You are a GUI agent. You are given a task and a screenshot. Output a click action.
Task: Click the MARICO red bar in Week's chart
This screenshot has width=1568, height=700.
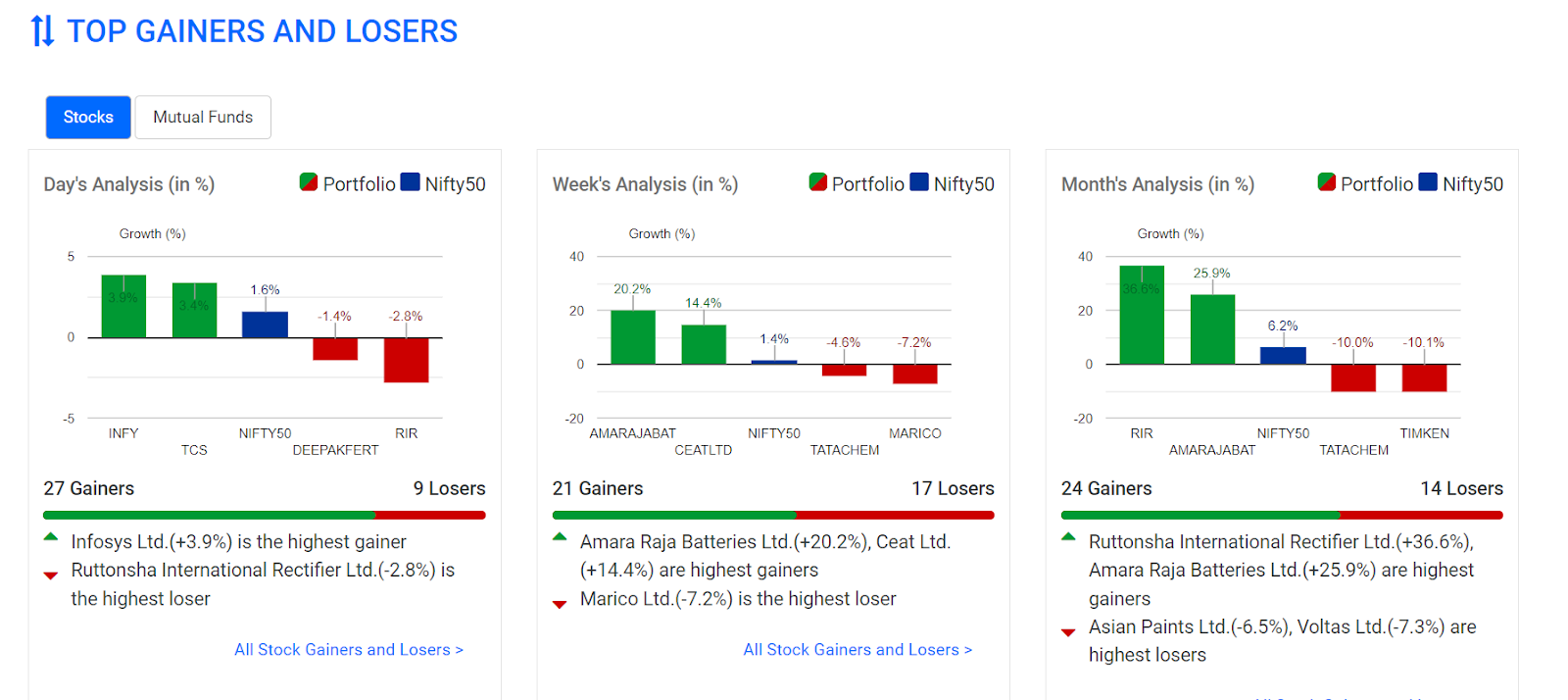915,375
